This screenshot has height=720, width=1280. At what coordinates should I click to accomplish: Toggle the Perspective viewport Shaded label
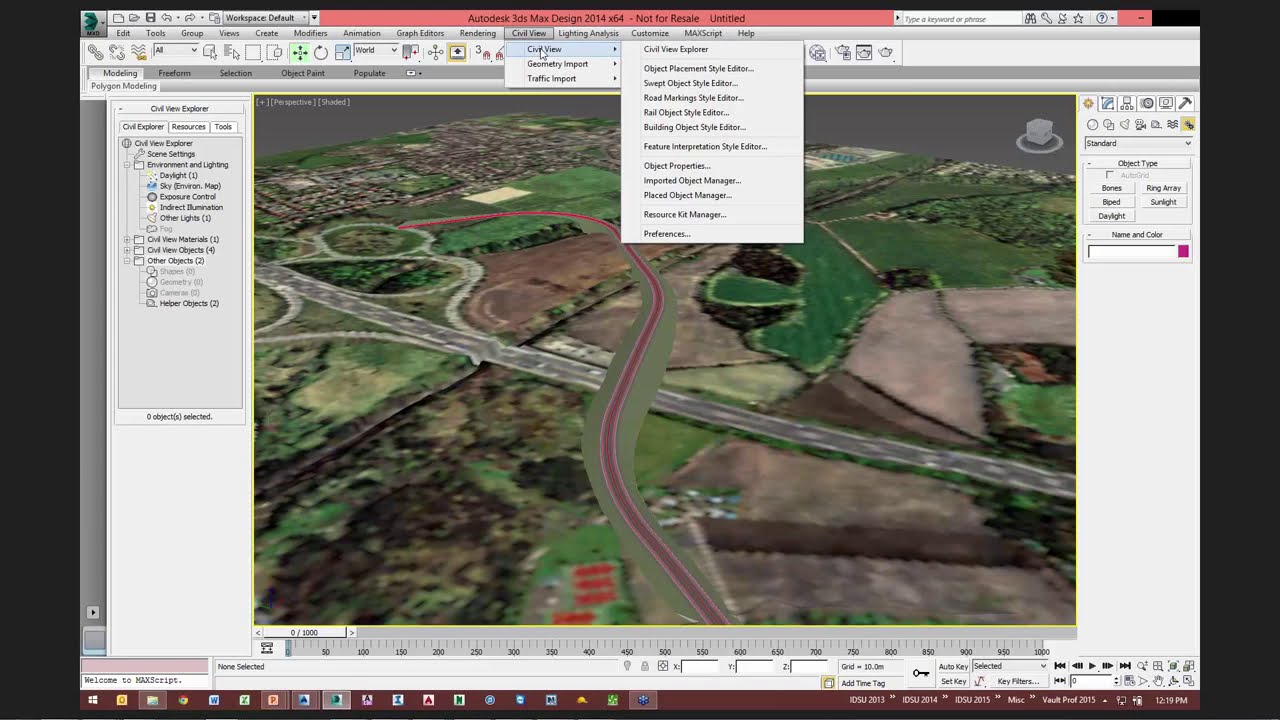pos(334,102)
